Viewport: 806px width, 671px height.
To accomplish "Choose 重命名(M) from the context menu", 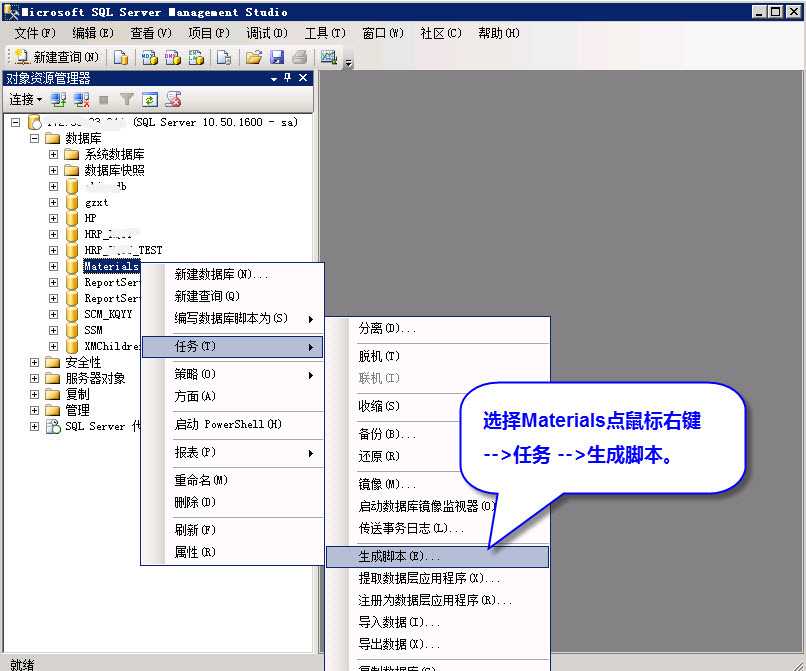I will (x=233, y=480).
